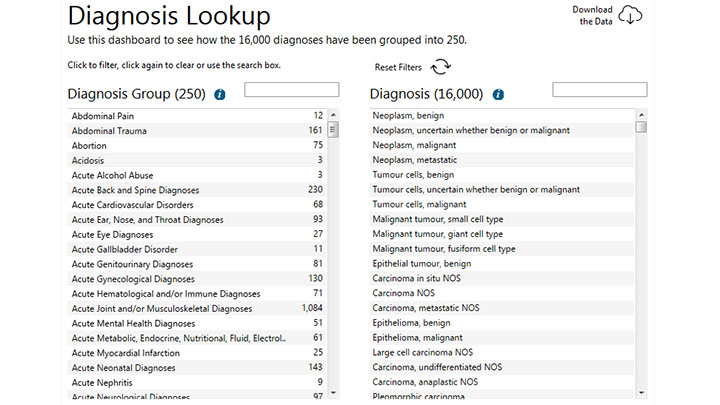
Task: Select Acute Back and Spine Diagnoses
Action: (x=197, y=190)
